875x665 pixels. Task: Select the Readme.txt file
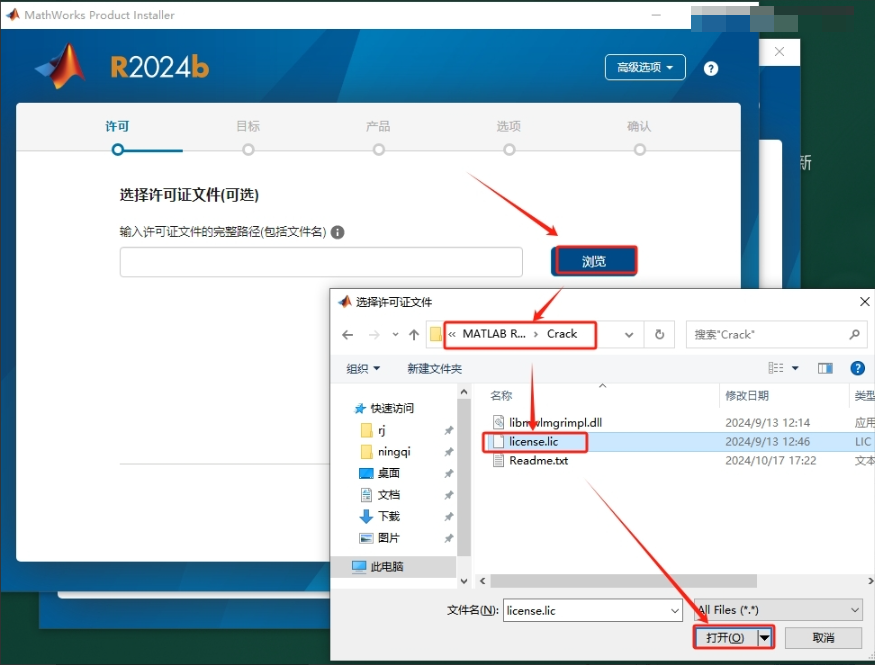tap(539, 461)
